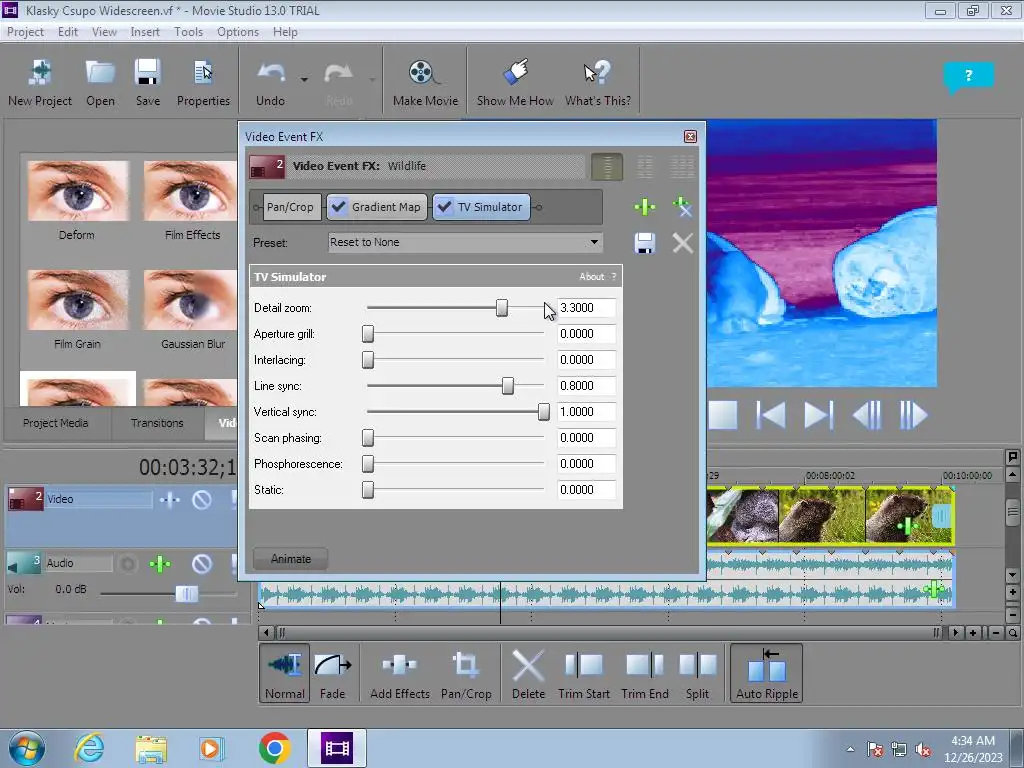Image resolution: width=1024 pixels, height=768 pixels.
Task: Click the Static value field
Action: click(586, 490)
